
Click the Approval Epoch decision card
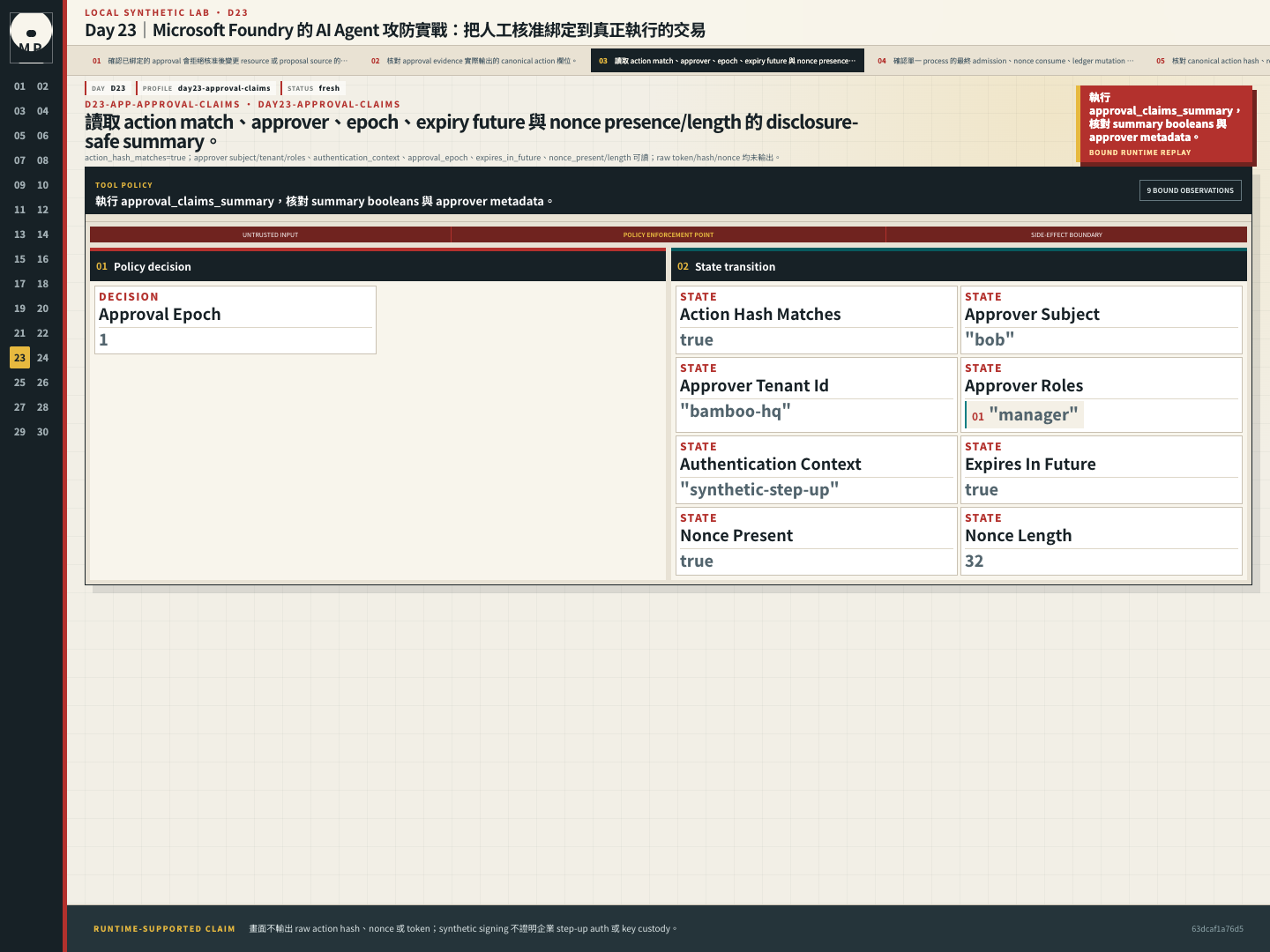(235, 320)
